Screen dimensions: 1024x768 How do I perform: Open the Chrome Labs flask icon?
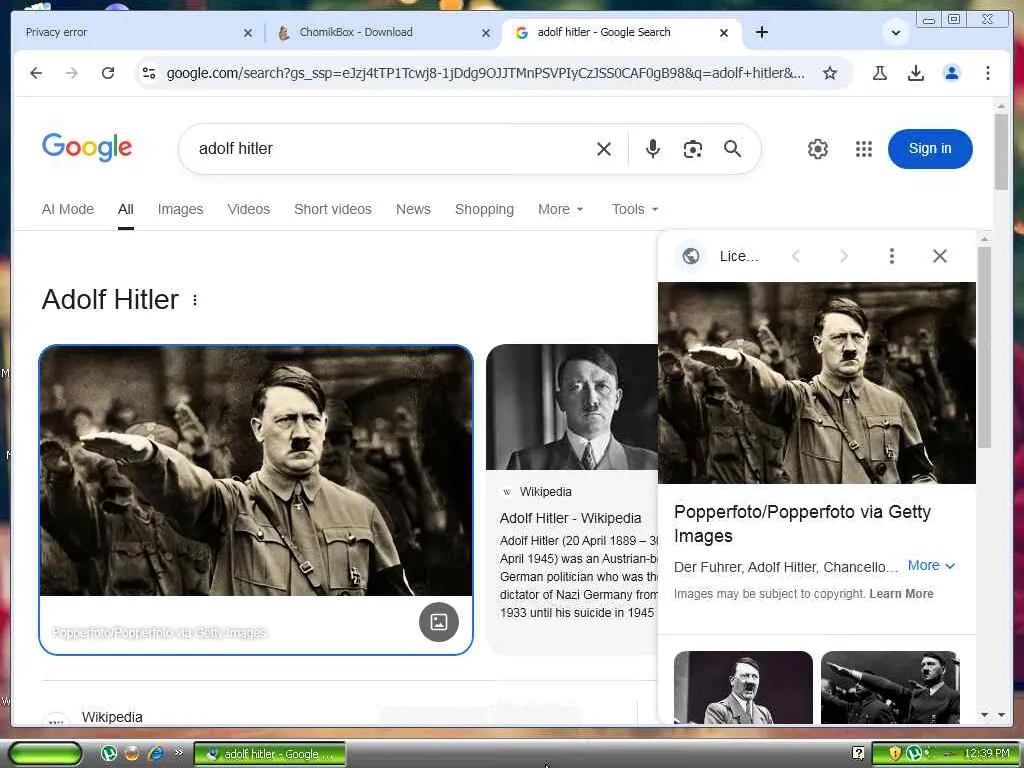pyautogui.click(x=880, y=73)
